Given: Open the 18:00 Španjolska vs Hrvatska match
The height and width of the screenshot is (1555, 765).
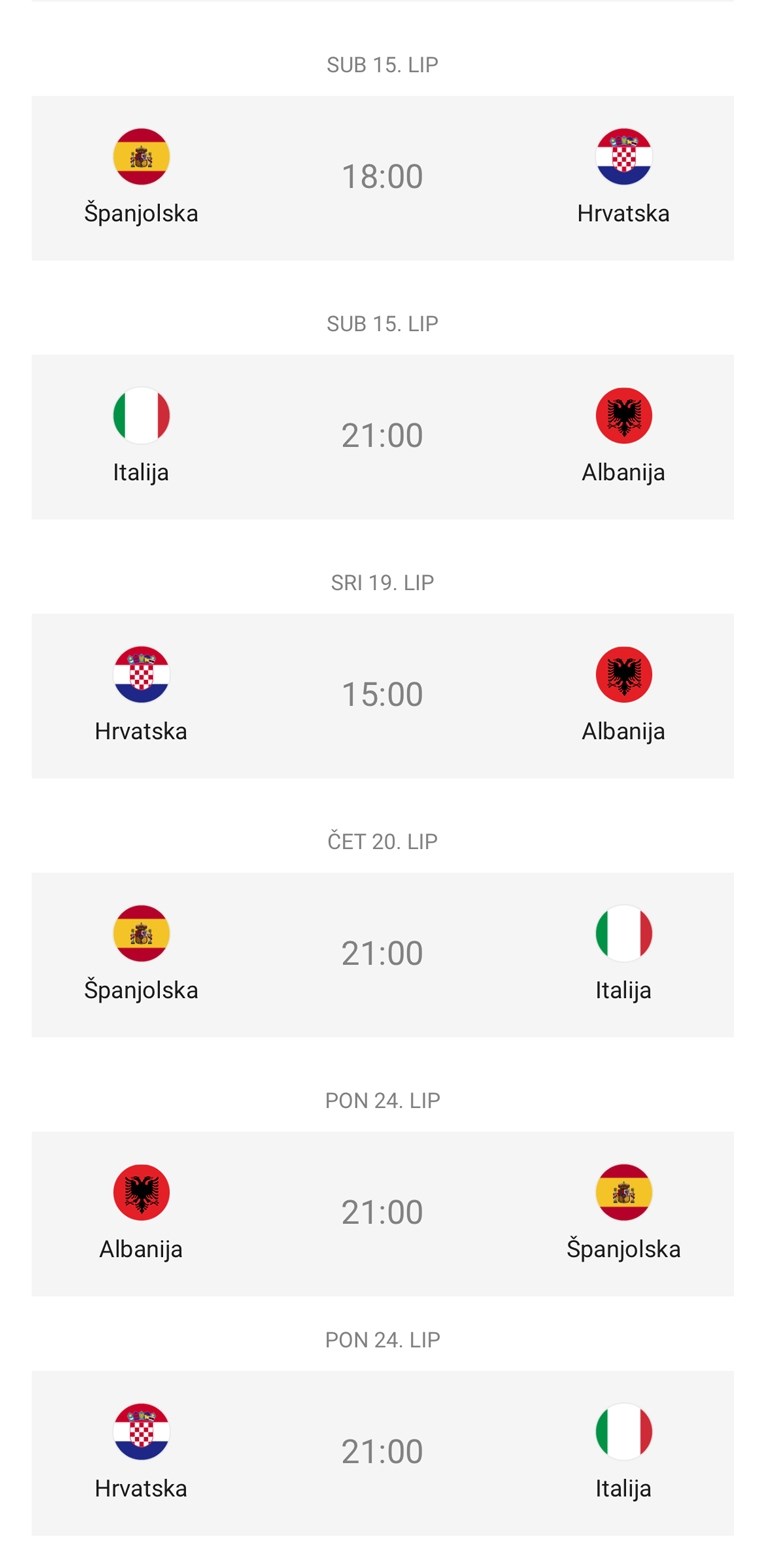Looking at the screenshot, I should pos(382,178).
